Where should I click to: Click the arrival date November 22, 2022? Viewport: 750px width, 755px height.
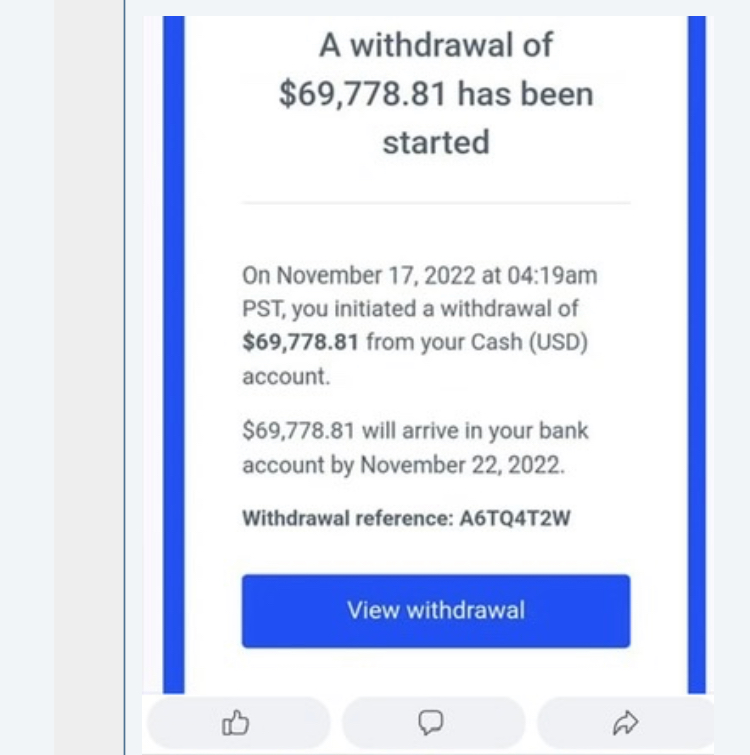tap(462, 465)
